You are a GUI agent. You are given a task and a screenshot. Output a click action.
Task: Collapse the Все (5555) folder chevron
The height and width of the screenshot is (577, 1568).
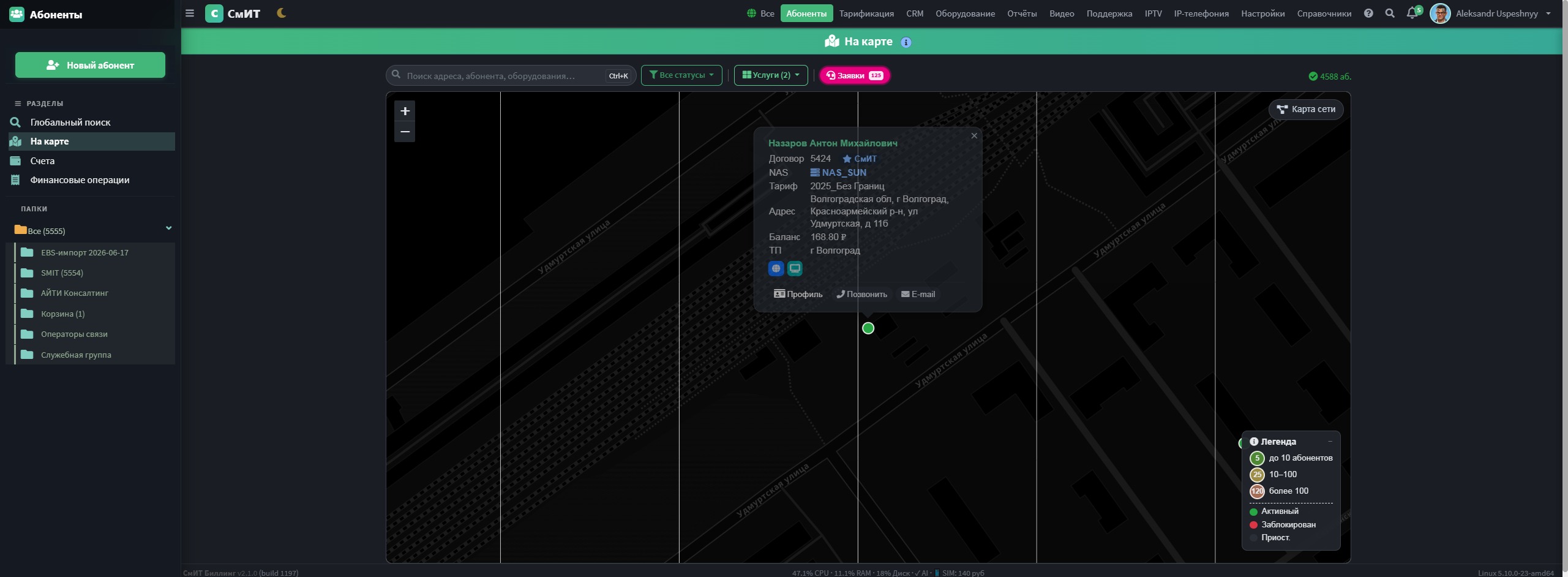[x=168, y=228]
